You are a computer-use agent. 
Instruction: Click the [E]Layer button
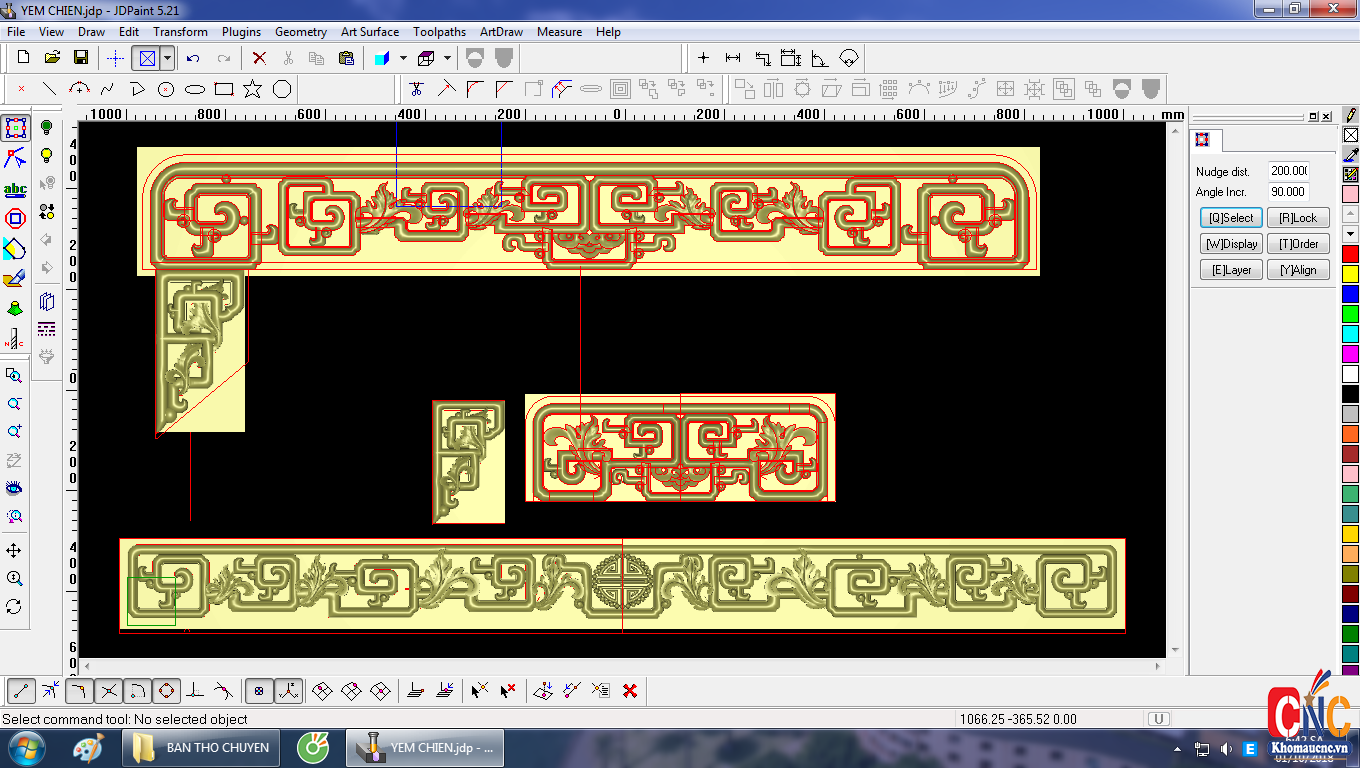point(1231,270)
